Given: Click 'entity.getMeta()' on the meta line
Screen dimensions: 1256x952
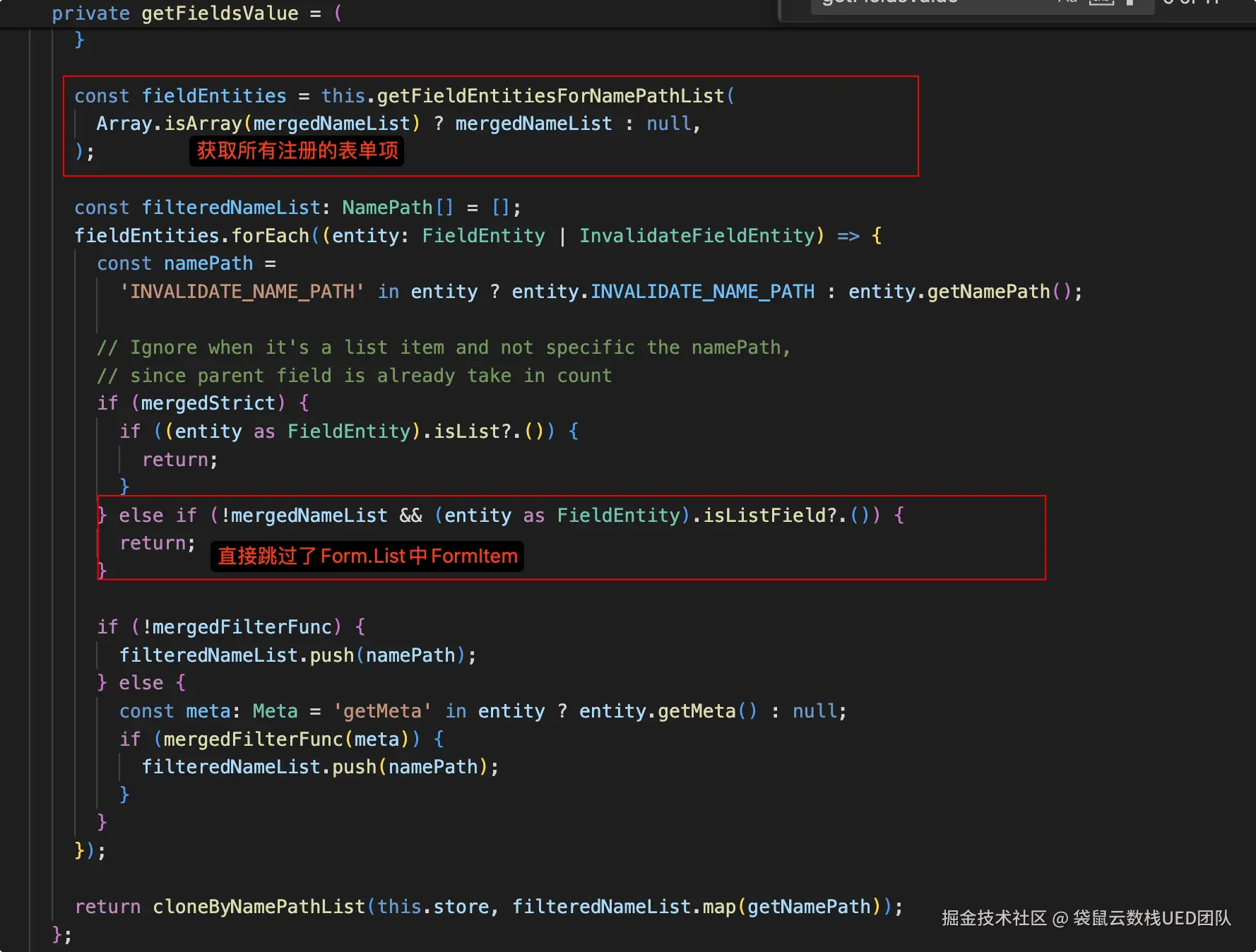Looking at the screenshot, I should [x=668, y=711].
